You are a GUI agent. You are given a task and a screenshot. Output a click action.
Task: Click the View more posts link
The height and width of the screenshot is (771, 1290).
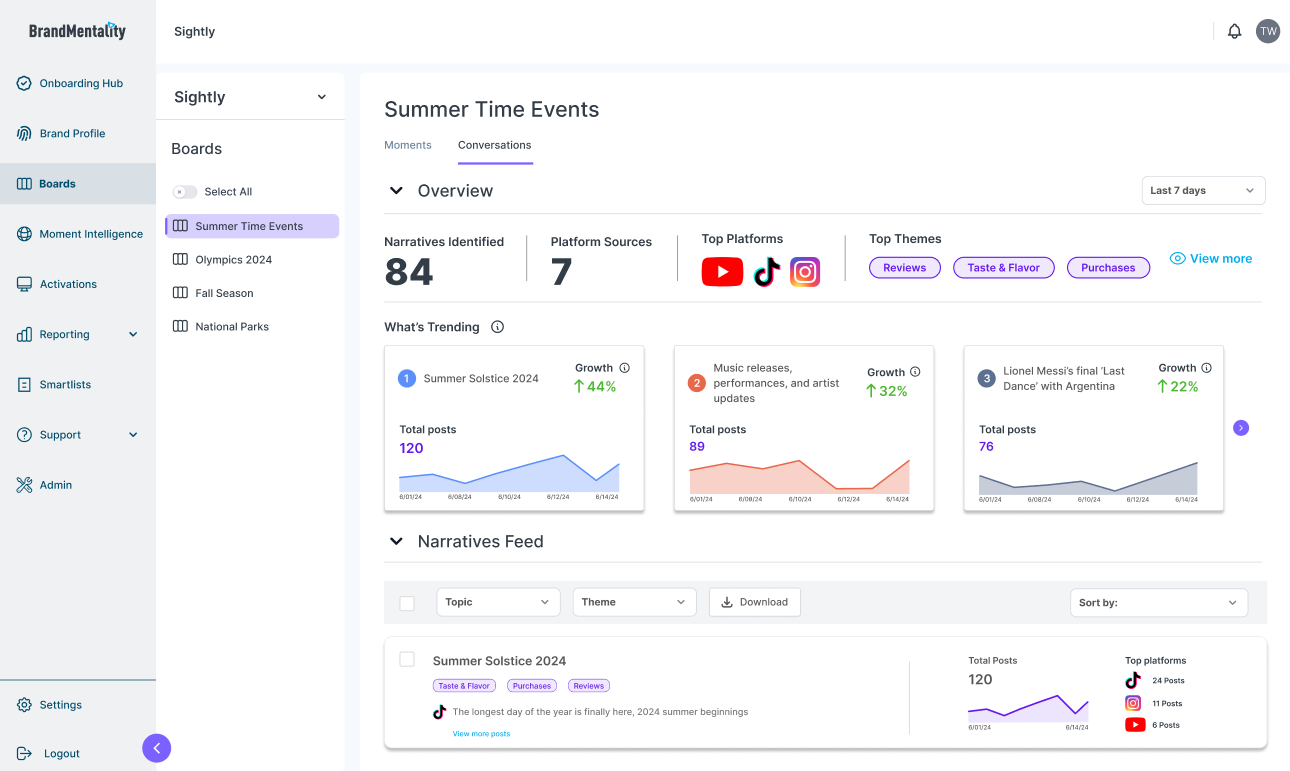[481, 734]
